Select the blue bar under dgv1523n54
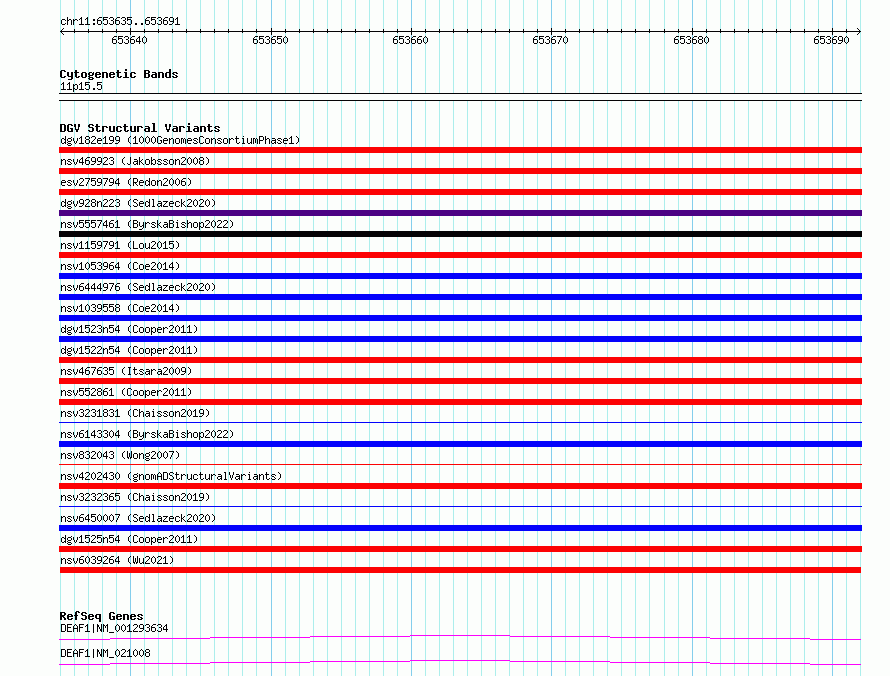Viewport: 890px width, 676px height. coord(460,339)
